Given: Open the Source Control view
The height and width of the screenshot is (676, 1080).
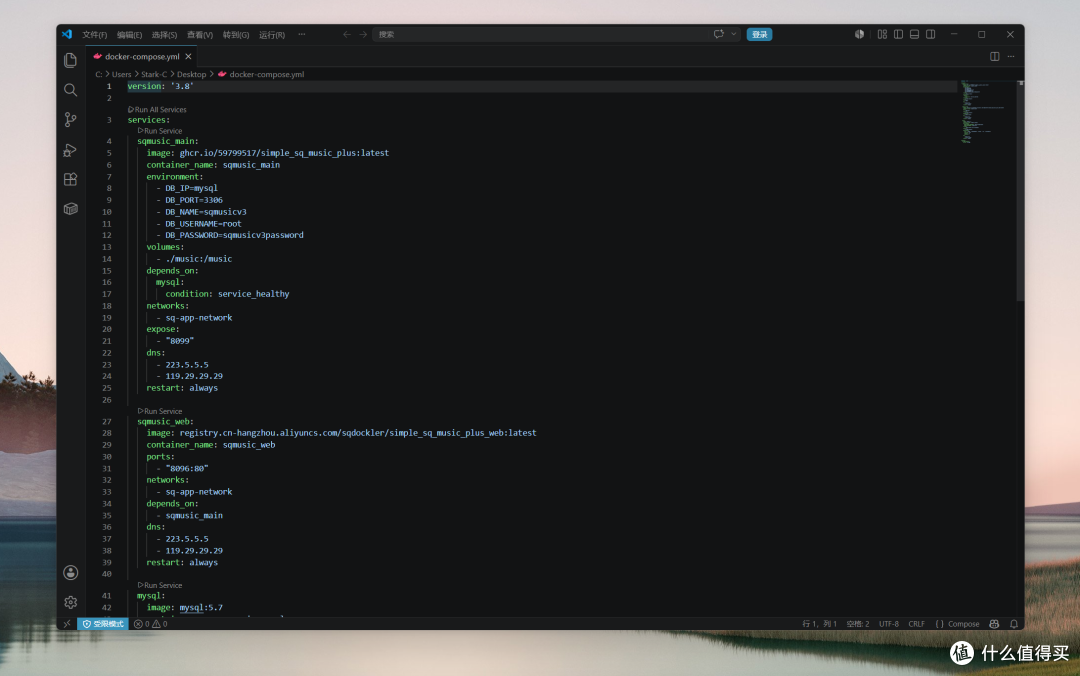Looking at the screenshot, I should [x=70, y=120].
